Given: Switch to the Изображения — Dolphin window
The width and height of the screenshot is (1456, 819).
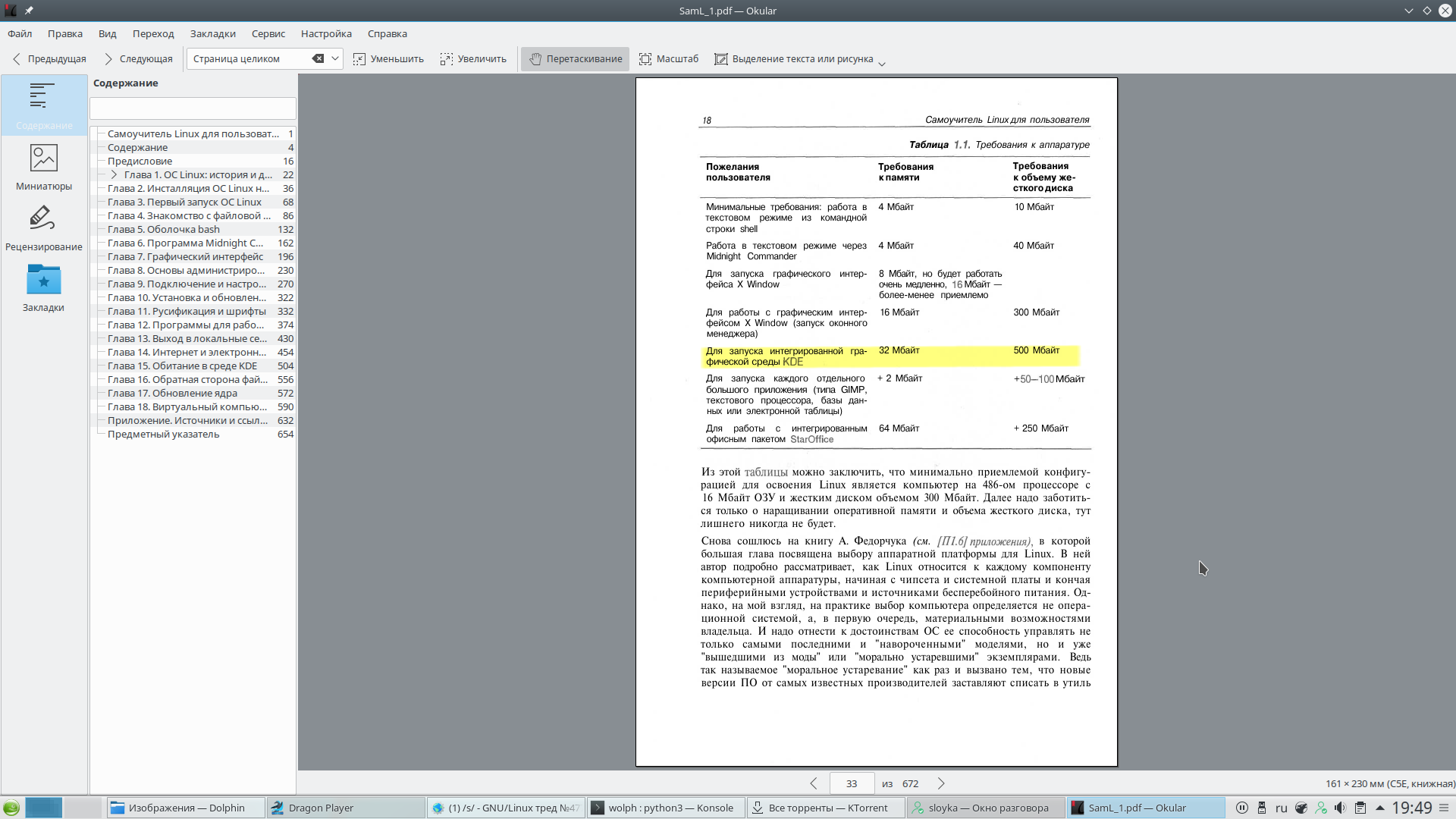Looking at the screenshot, I should [x=186, y=808].
